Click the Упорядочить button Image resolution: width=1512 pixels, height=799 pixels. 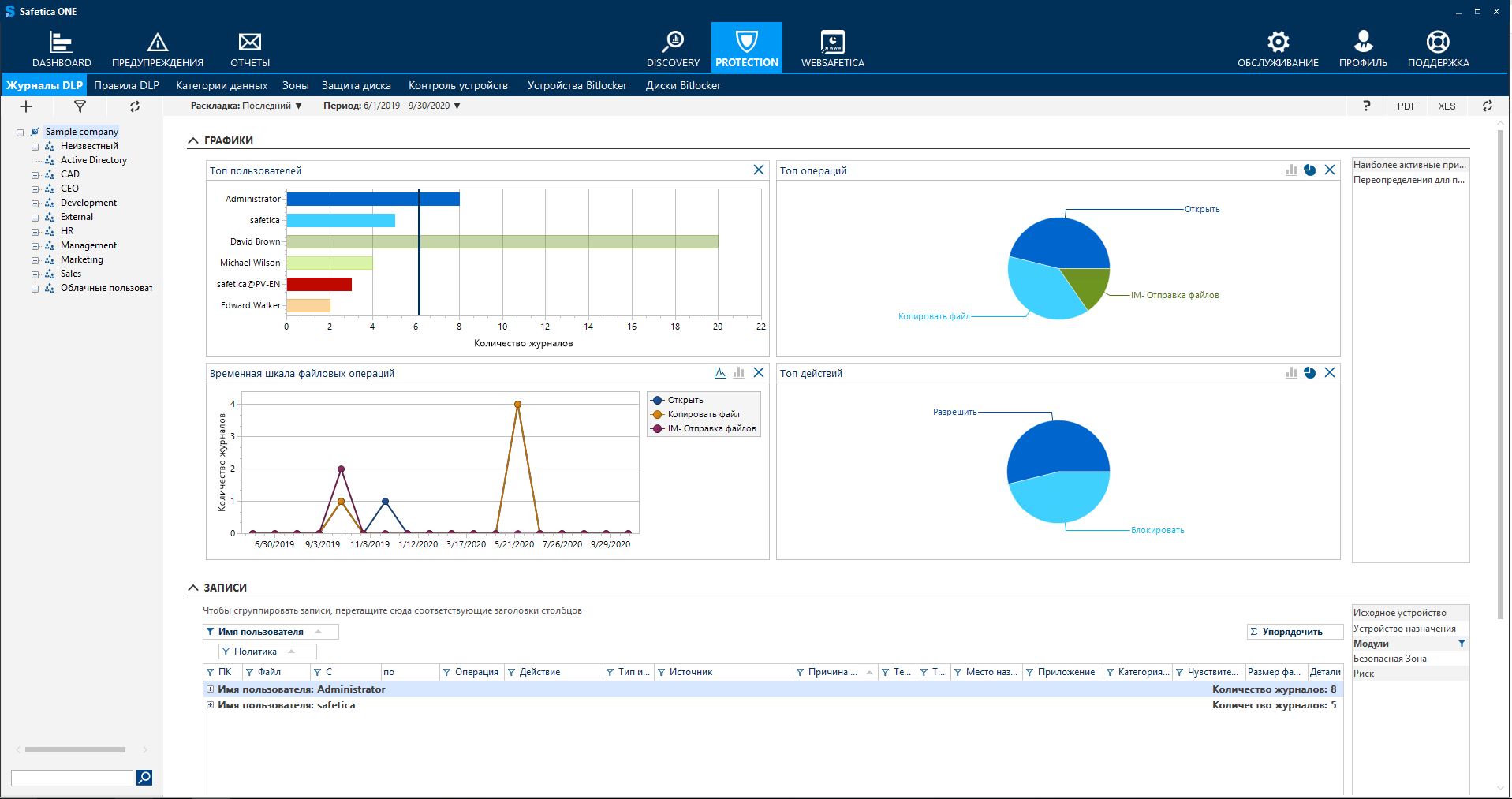[1294, 632]
